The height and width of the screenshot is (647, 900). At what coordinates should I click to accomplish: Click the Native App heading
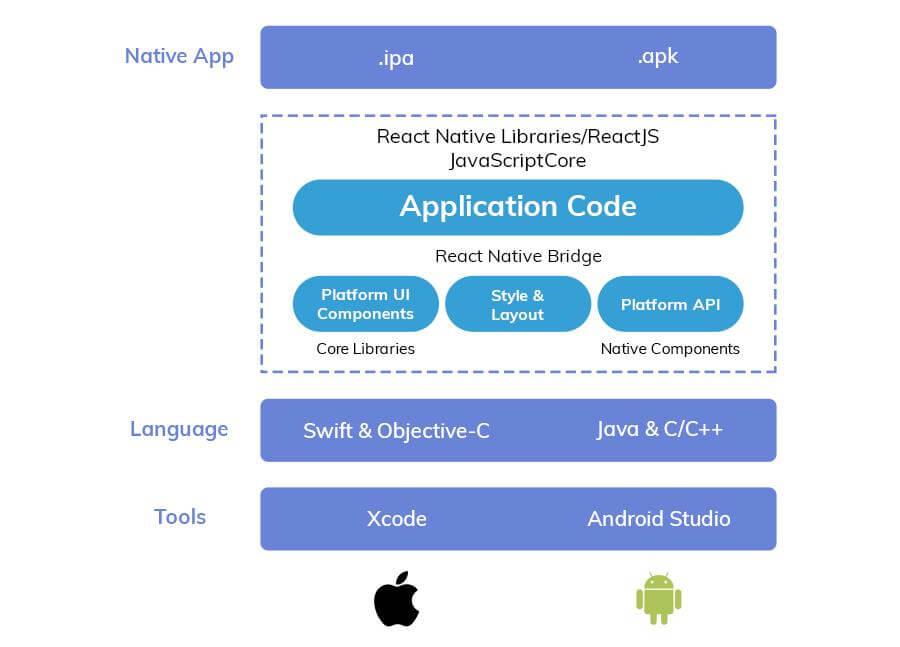(179, 56)
